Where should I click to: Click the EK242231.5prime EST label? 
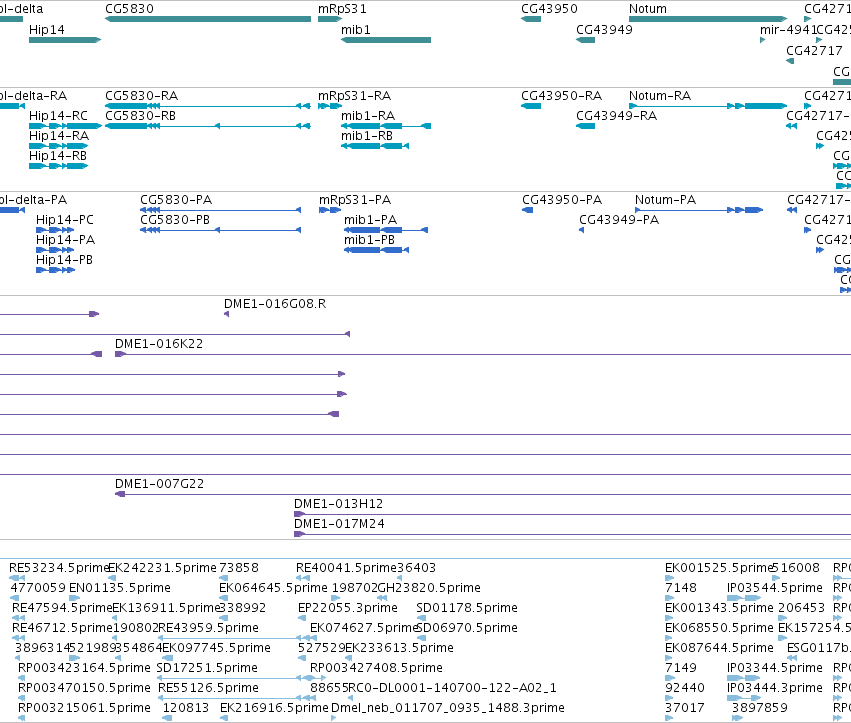pyautogui.click(x=162, y=568)
